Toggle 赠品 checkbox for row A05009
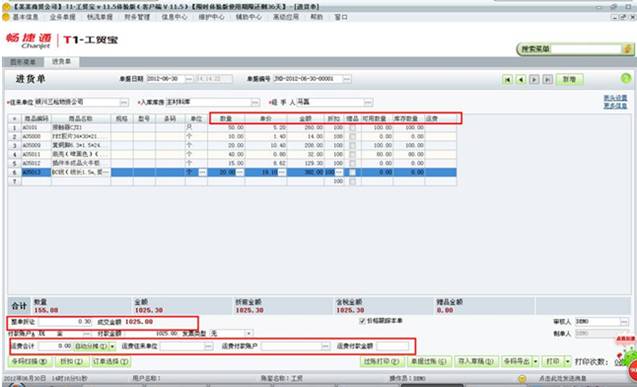Screen dimensions: 637x387 [352, 145]
